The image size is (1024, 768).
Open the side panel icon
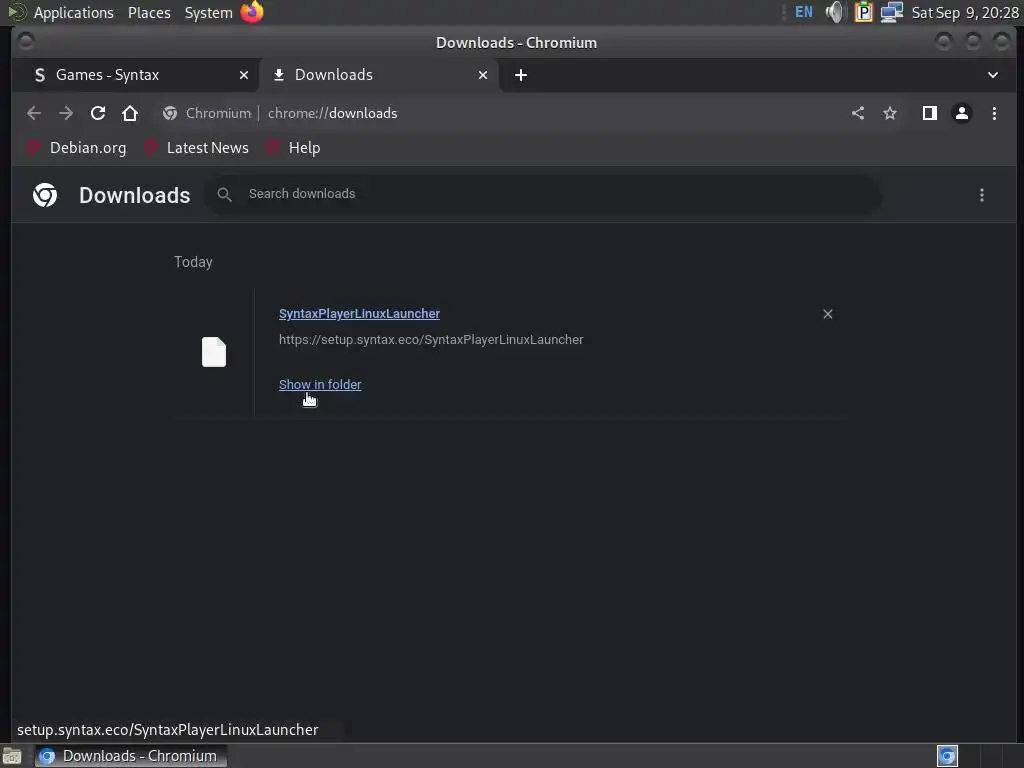coord(929,113)
